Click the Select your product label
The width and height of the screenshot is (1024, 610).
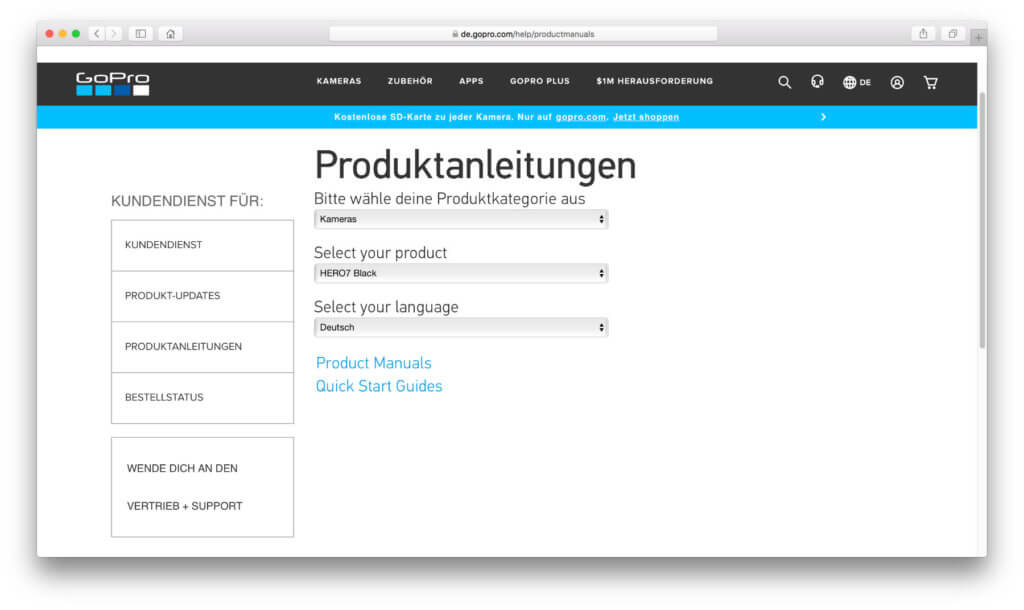[x=380, y=253]
